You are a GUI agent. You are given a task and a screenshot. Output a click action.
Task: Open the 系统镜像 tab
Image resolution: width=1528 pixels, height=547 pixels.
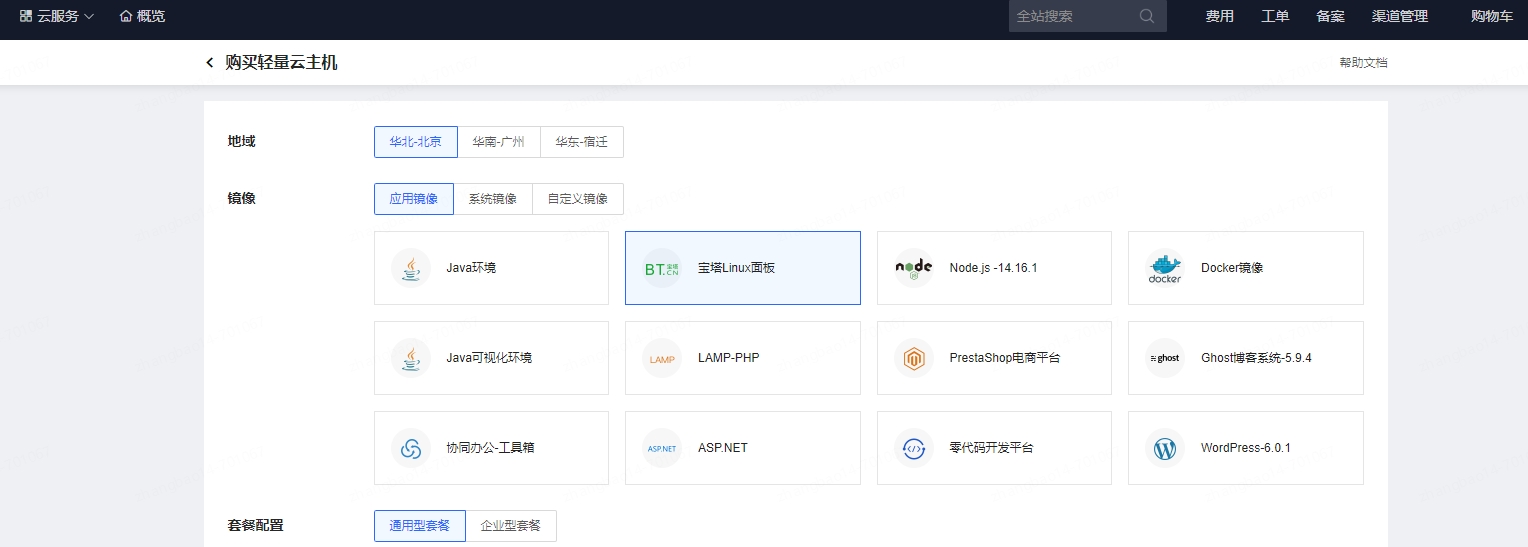[x=492, y=199]
